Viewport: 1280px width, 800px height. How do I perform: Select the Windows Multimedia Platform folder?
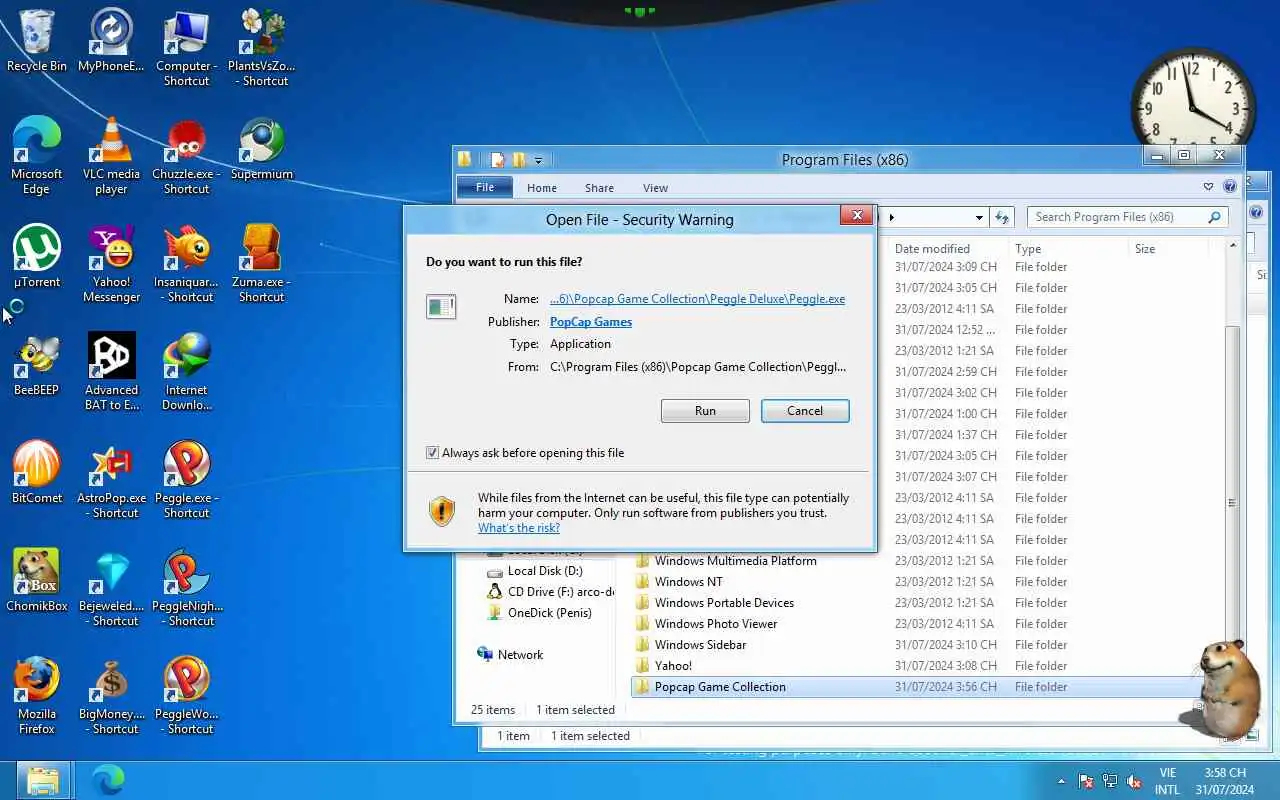click(x=735, y=561)
